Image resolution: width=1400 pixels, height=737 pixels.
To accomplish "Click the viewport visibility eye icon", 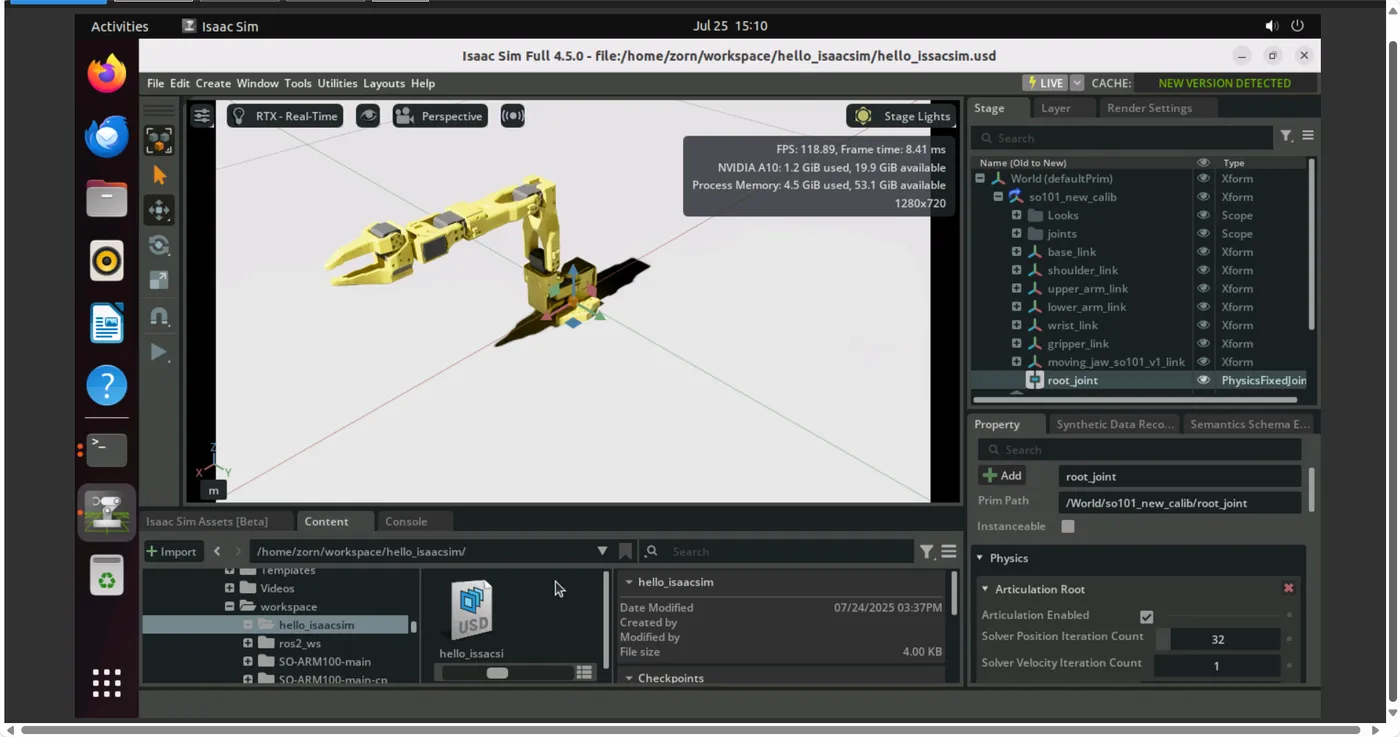I will (x=368, y=116).
